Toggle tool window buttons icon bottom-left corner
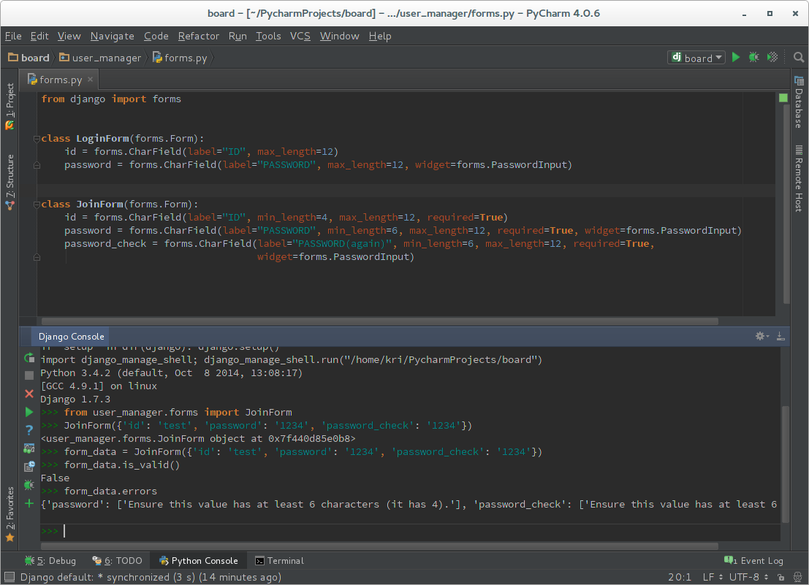This screenshot has height=585, width=809. coord(9,577)
